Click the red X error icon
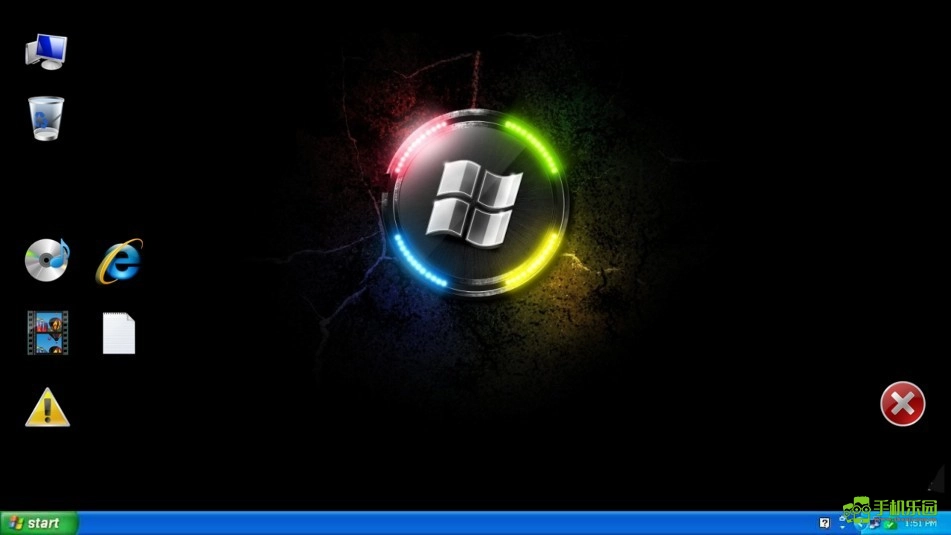 [x=902, y=404]
